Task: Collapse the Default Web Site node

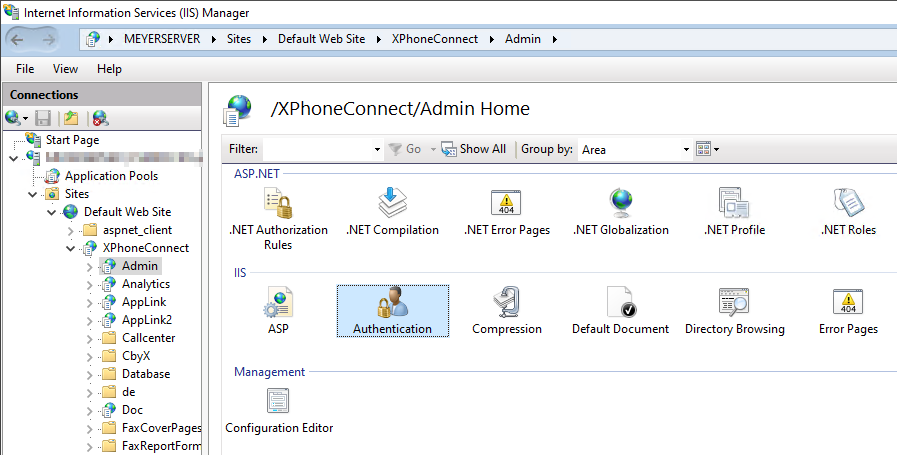Action: click(51, 212)
